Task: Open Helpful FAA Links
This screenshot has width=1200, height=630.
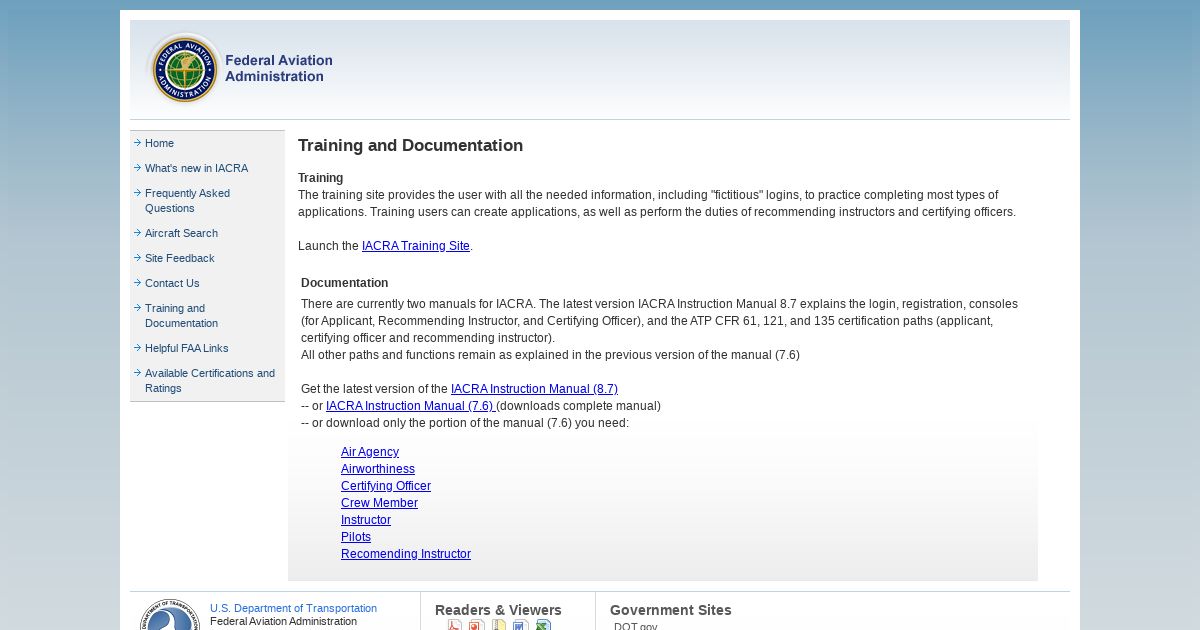Action: [x=186, y=348]
